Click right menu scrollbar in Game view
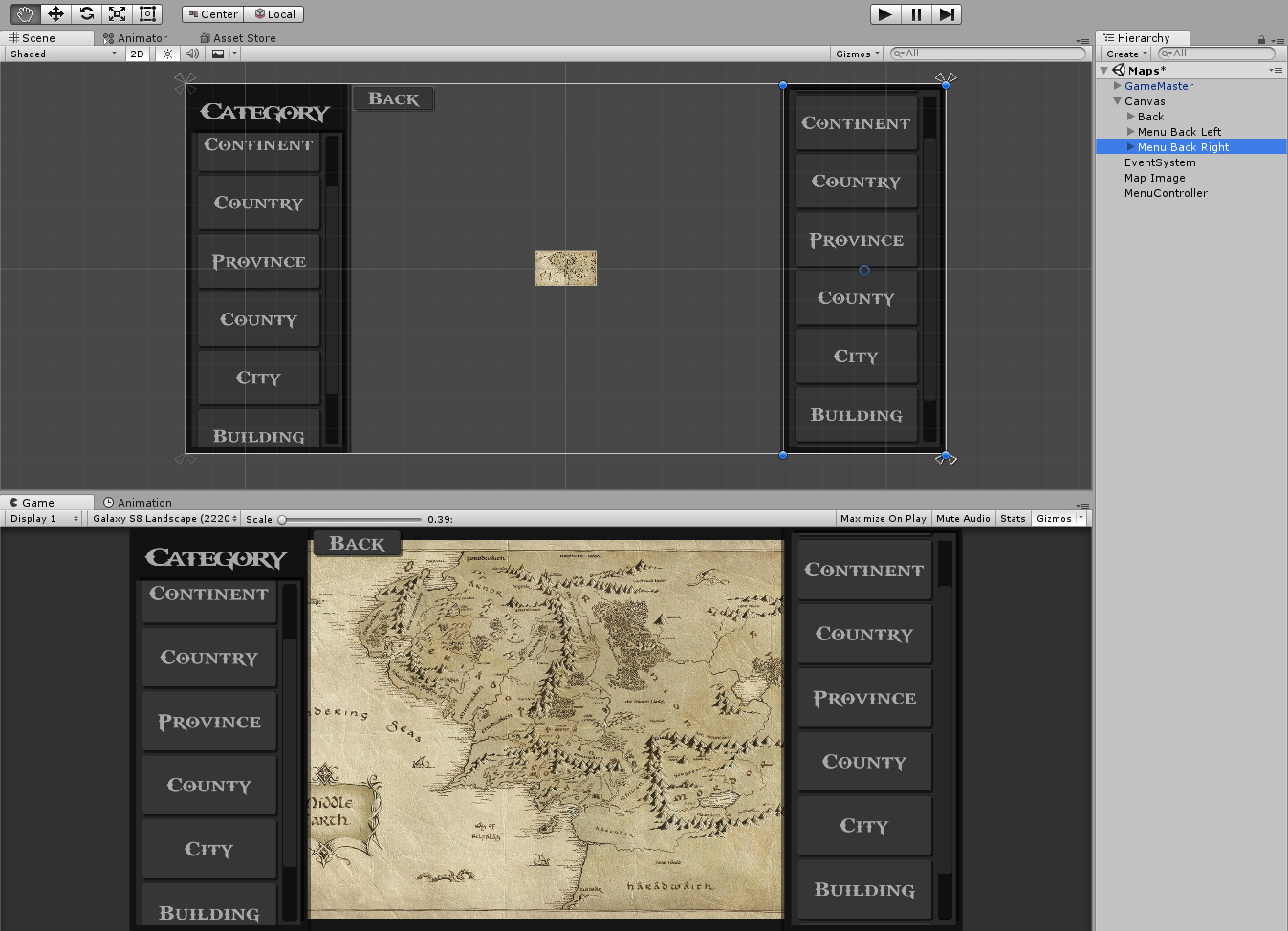This screenshot has width=1288, height=931. pos(945,729)
